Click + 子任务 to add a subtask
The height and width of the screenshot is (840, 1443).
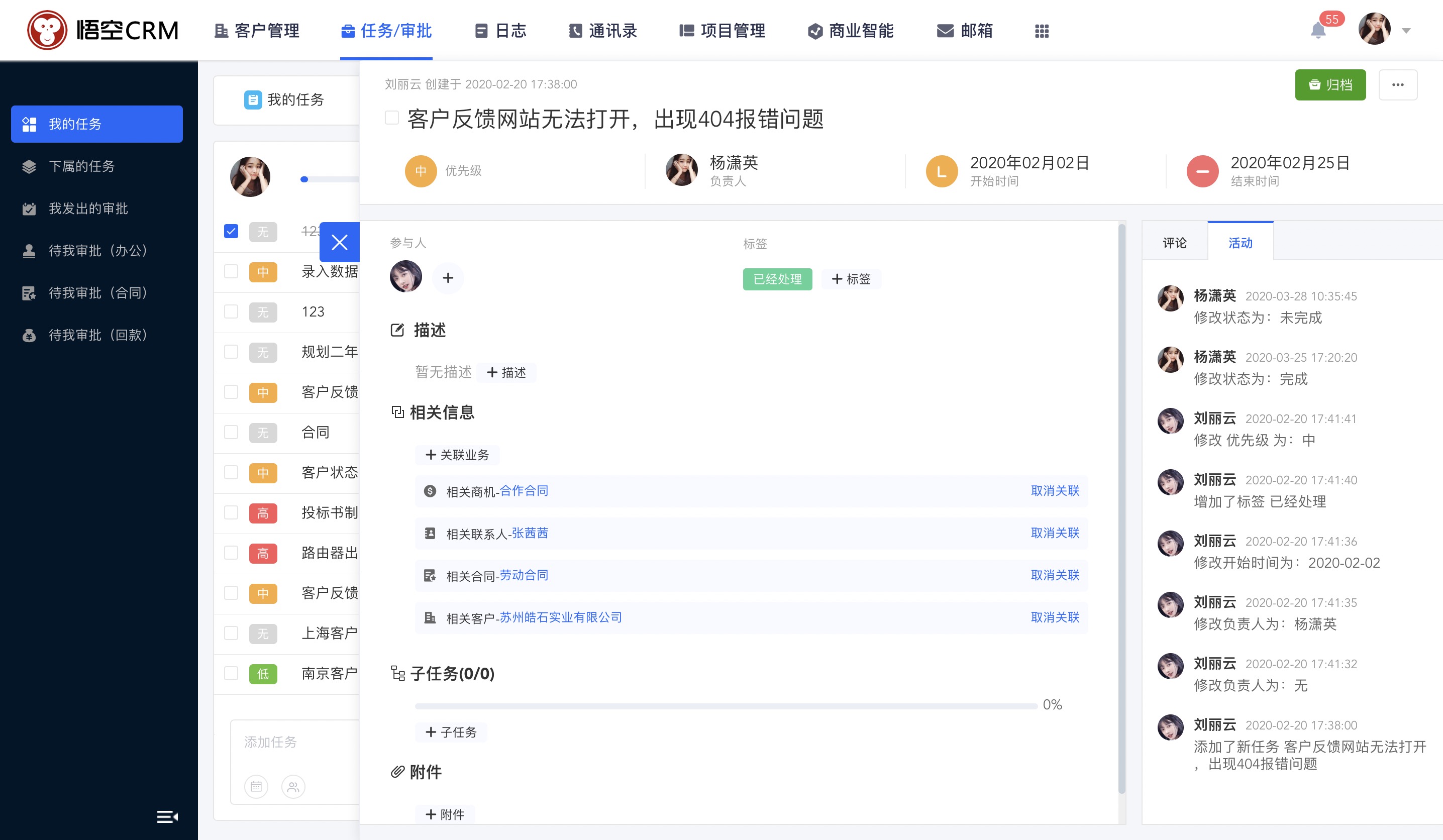pyautogui.click(x=451, y=732)
